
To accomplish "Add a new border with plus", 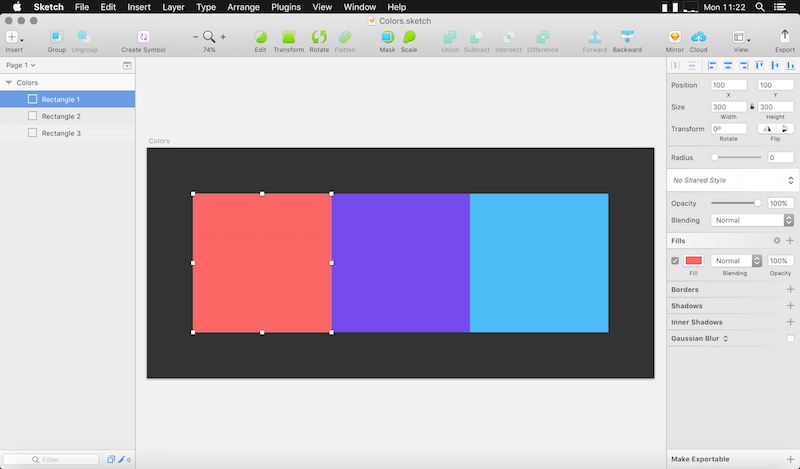I will click(x=790, y=289).
